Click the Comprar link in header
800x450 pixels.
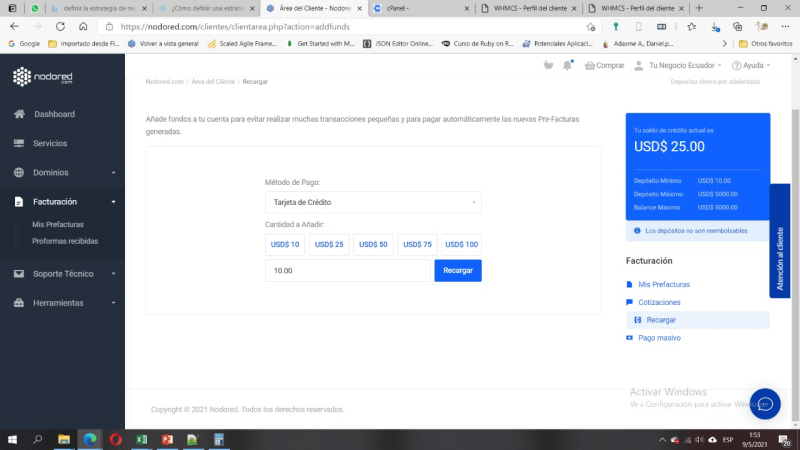605,65
